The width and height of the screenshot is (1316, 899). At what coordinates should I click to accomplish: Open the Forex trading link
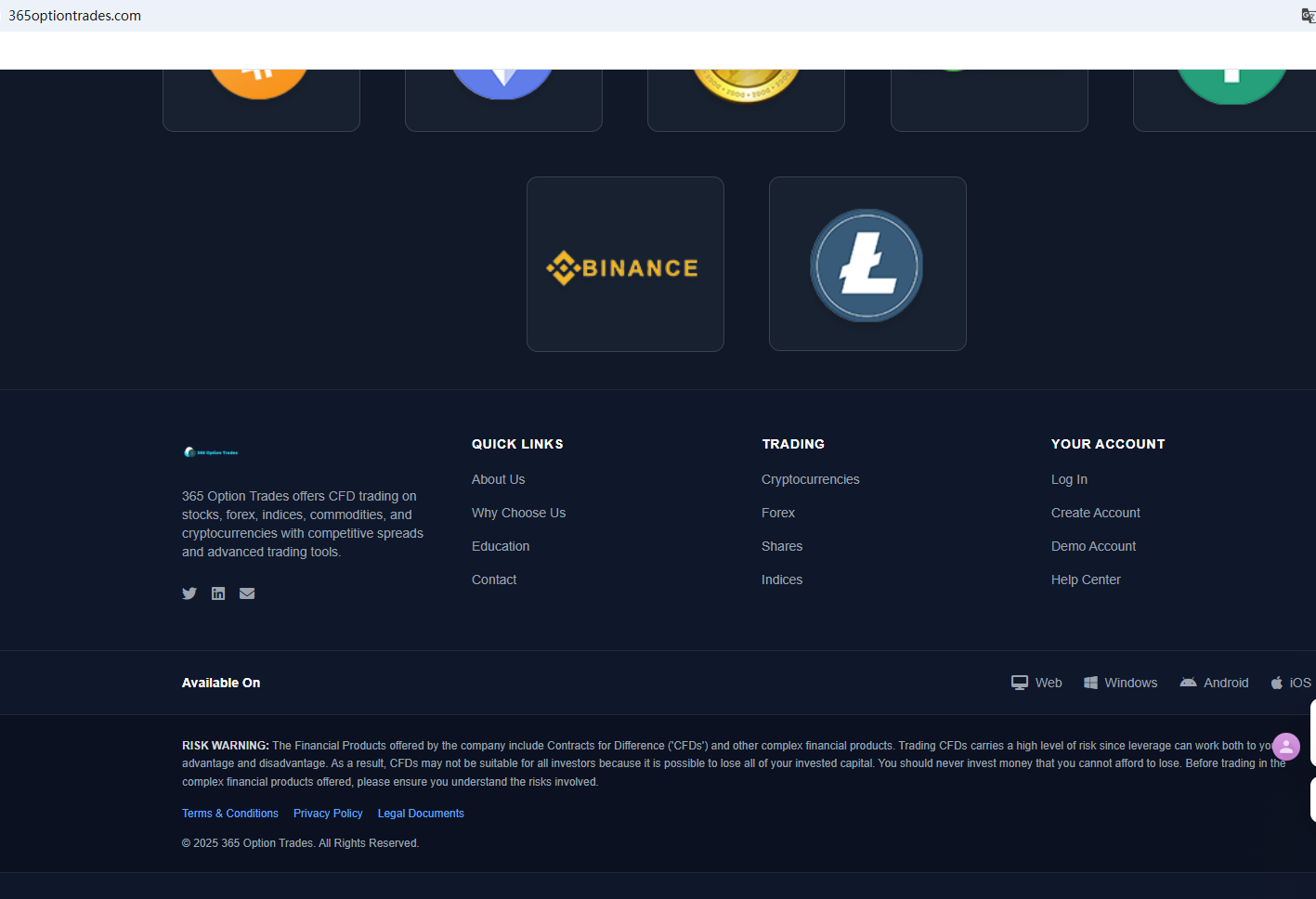(x=778, y=513)
